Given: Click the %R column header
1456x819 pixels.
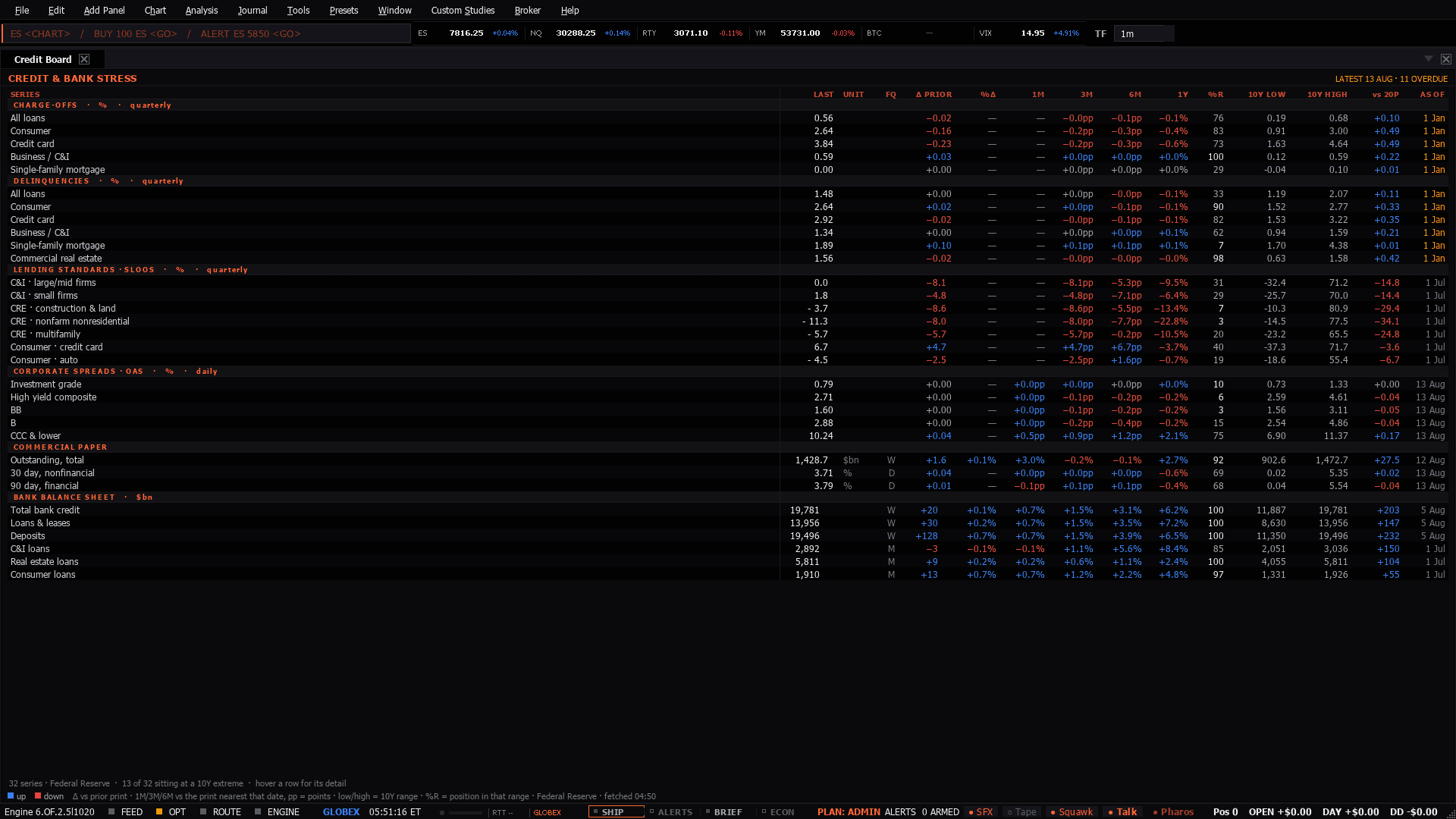Looking at the screenshot, I should pos(1216,95).
